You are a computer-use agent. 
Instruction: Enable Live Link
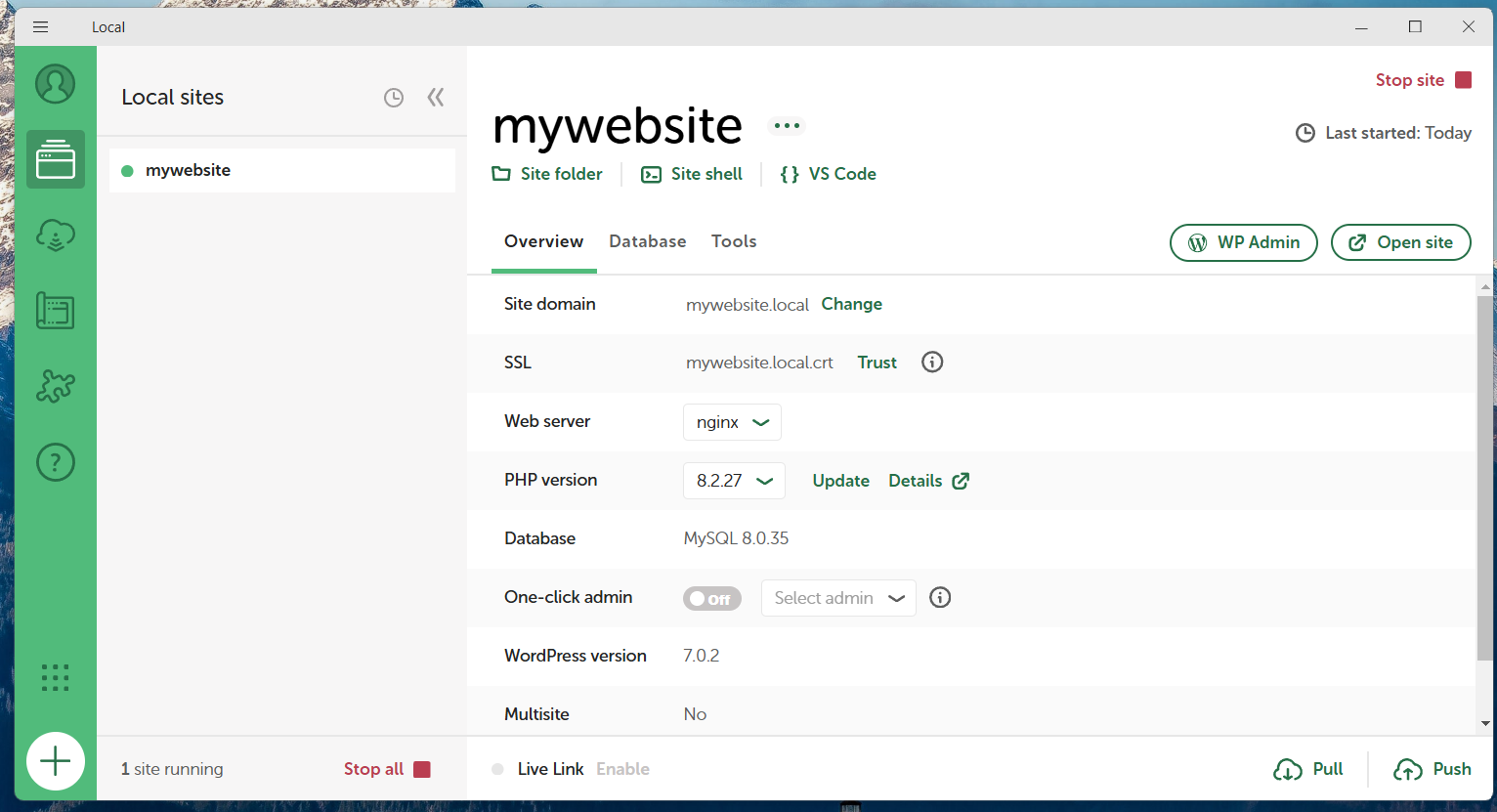tap(622, 769)
